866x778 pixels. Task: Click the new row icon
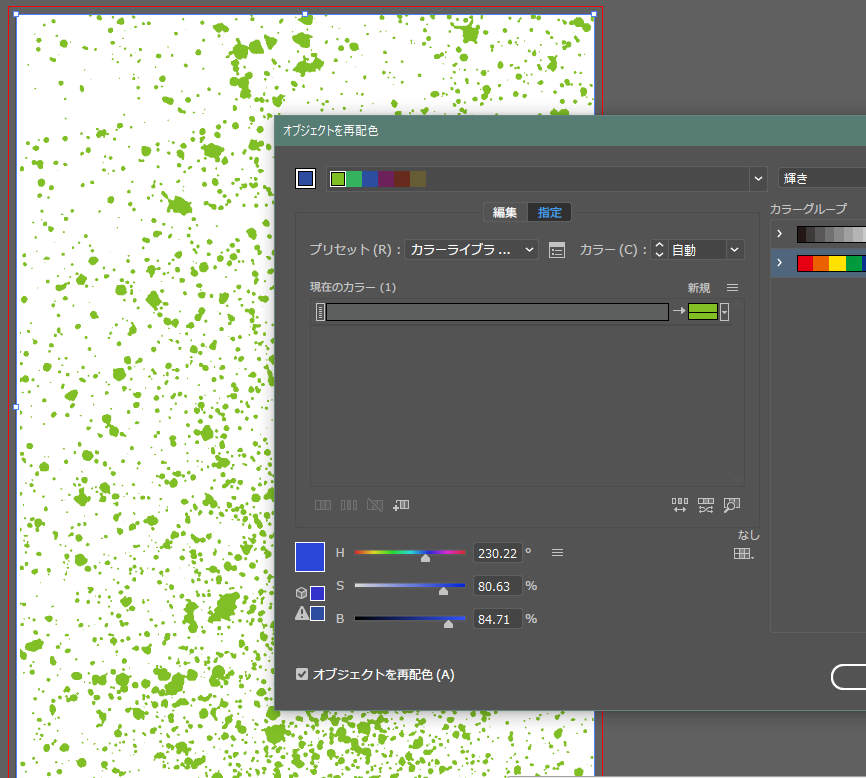[x=401, y=505]
